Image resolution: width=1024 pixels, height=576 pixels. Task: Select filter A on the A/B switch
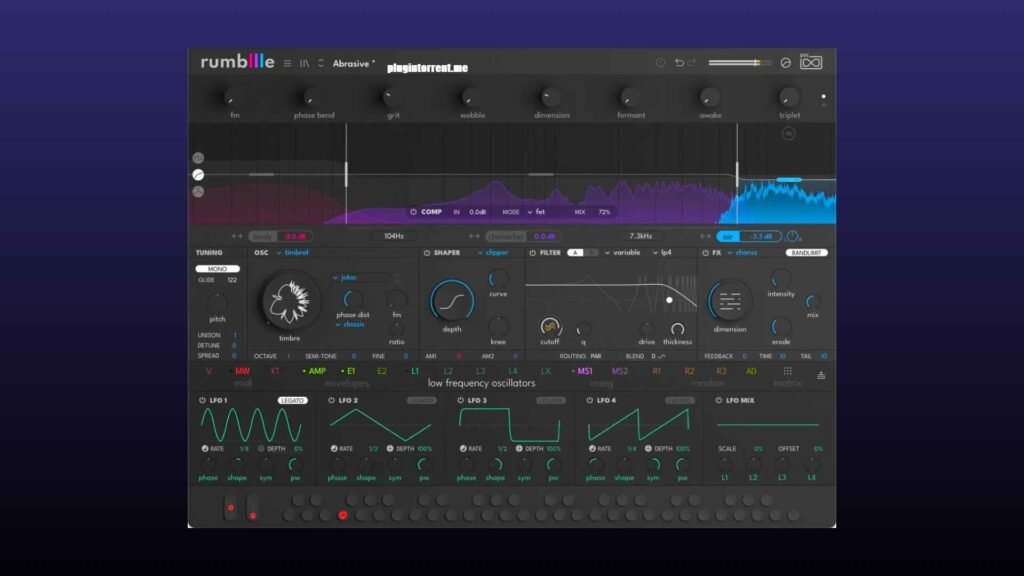pos(575,253)
